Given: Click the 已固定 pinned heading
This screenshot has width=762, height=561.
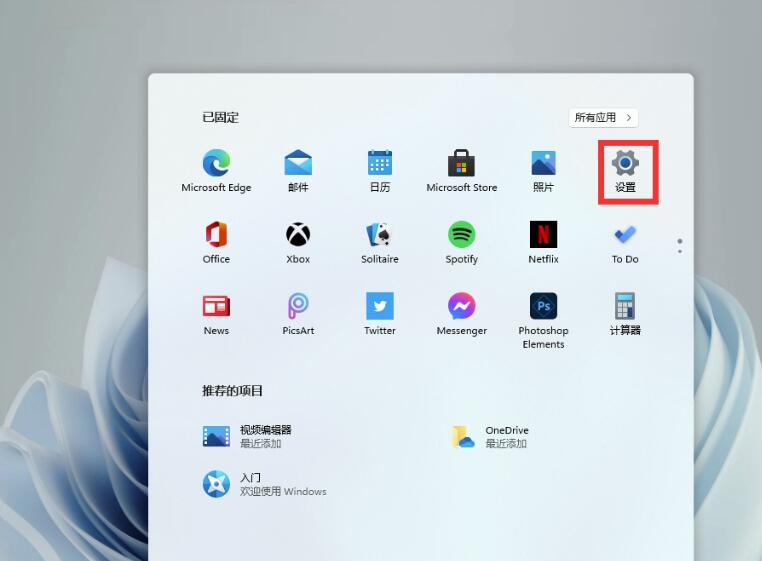Looking at the screenshot, I should tap(220, 117).
